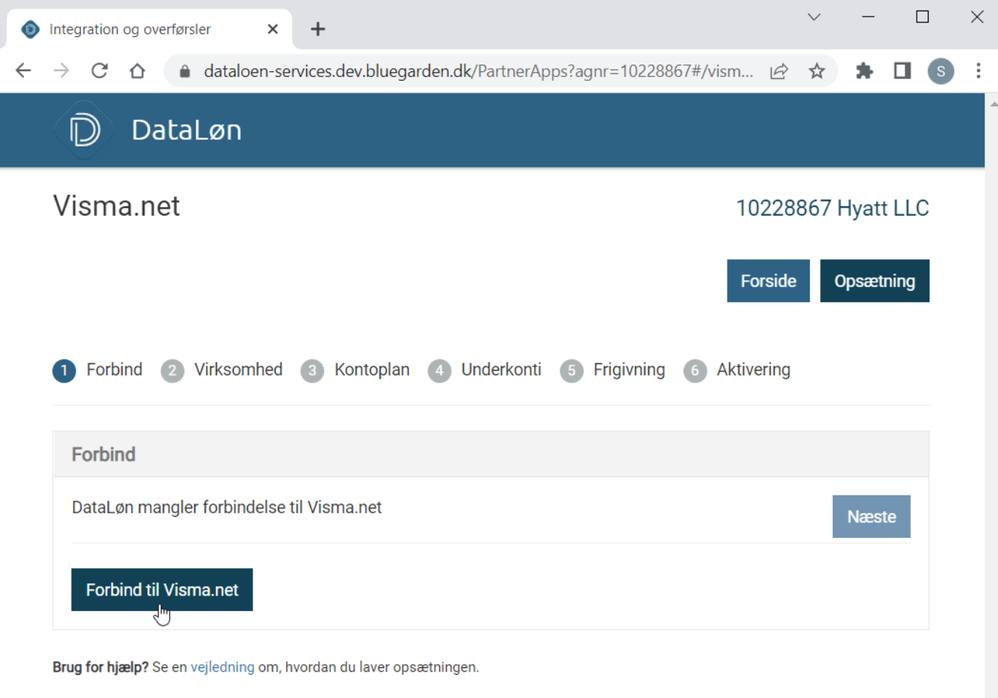Select step 2 Virksomhed

click(221, 370)
